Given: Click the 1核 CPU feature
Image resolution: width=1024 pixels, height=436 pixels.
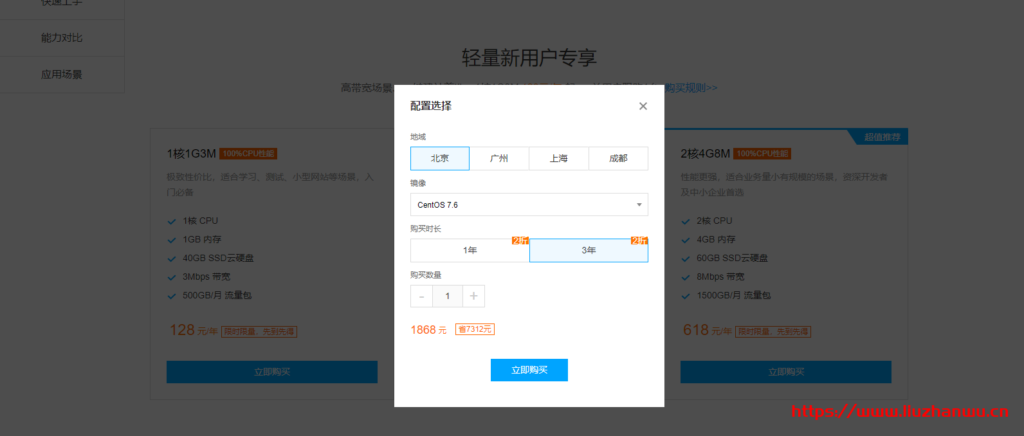Looking at the screenshot, I should click(200, 221).
